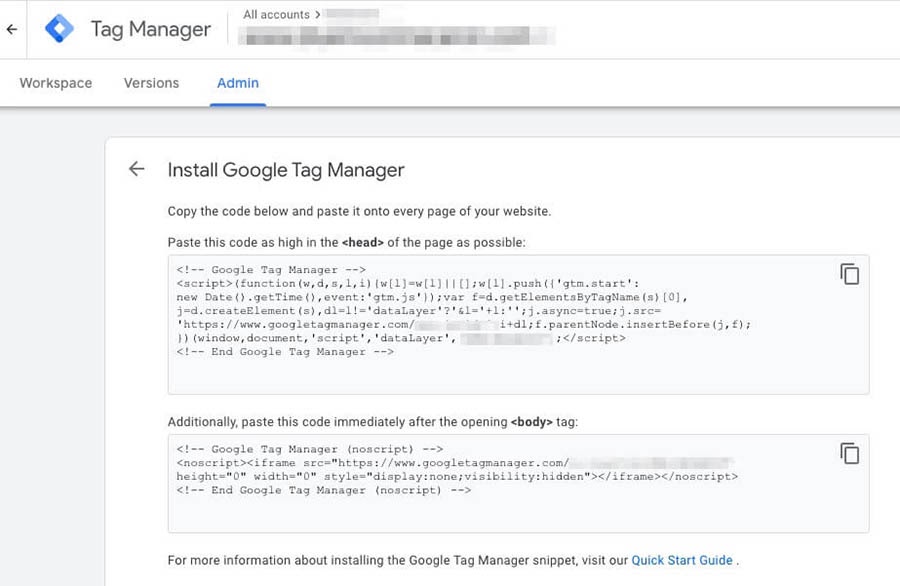Click the Install Google Tag Manager heading
Image resolution: width=900 pixels, height=586 pixels.
pyautogui.click(x=286, y=170)
